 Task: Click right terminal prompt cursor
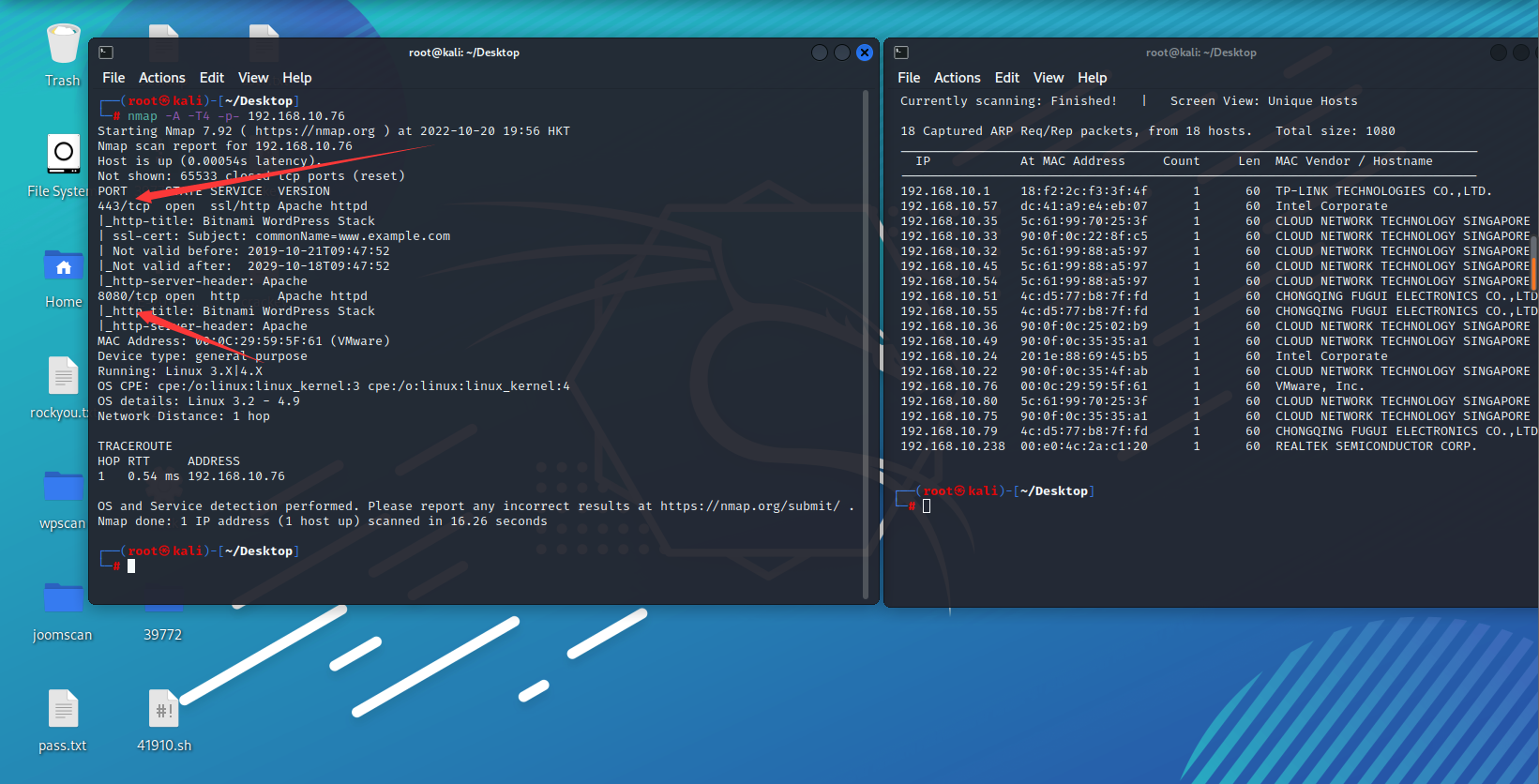point(927,506)
